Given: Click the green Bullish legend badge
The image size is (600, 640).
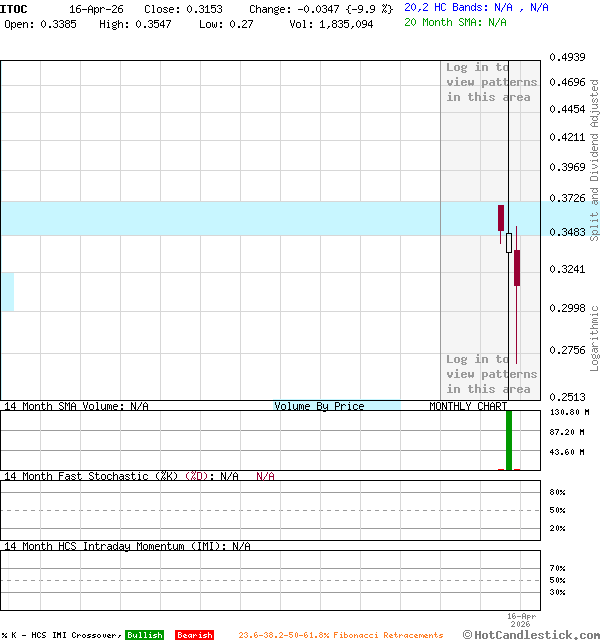Looking at the screenshot, I should [144, 635].
